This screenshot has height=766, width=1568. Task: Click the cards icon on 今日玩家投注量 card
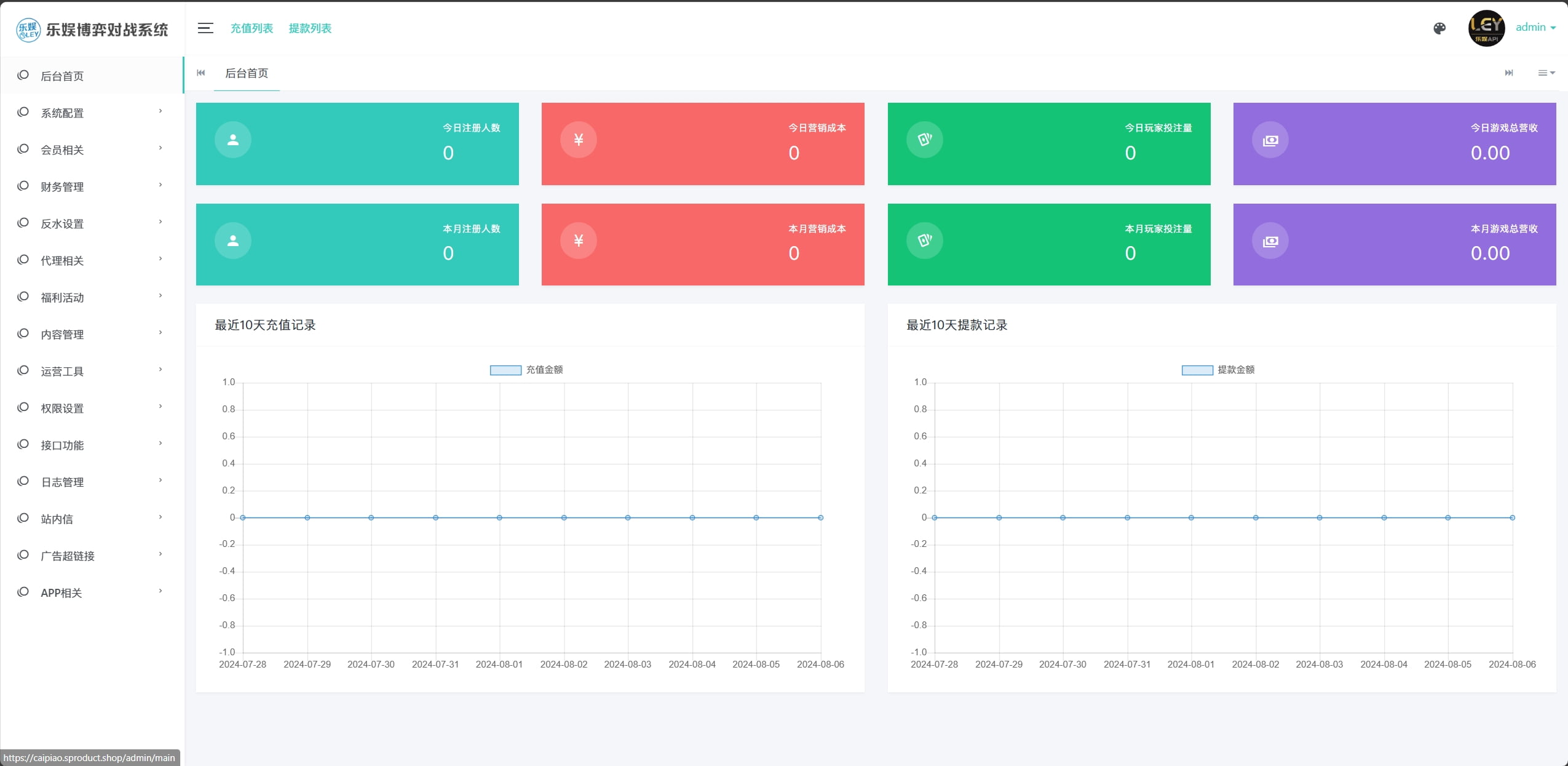pyautogui.click(x=925, y=140)
